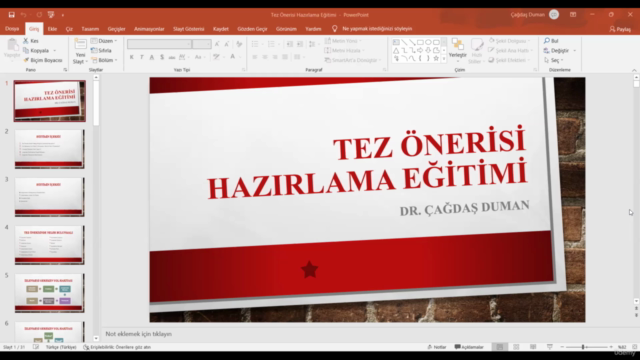Click the Sıfırla reset button

pos(101,51)
